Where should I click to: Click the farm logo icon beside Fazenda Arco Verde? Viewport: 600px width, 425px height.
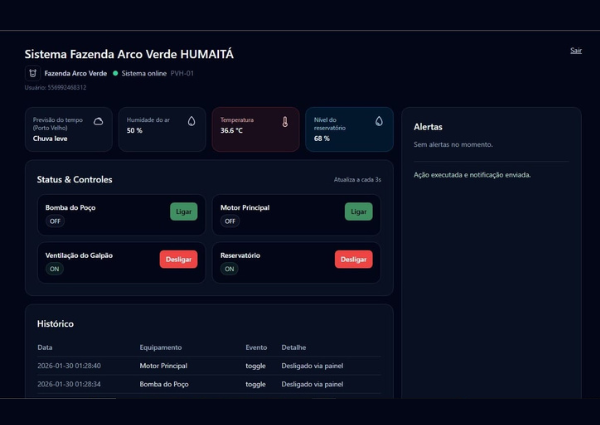(32, 73)
